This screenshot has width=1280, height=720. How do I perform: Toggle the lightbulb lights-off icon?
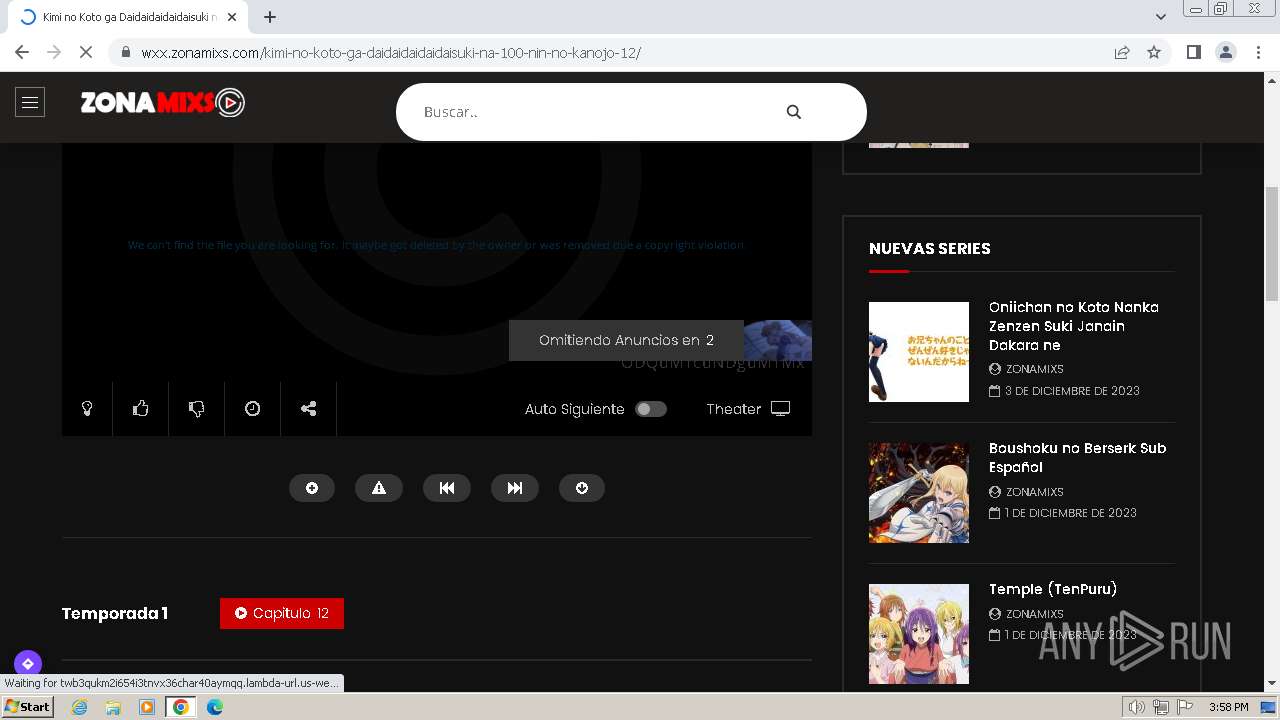(x=87, y=408)
